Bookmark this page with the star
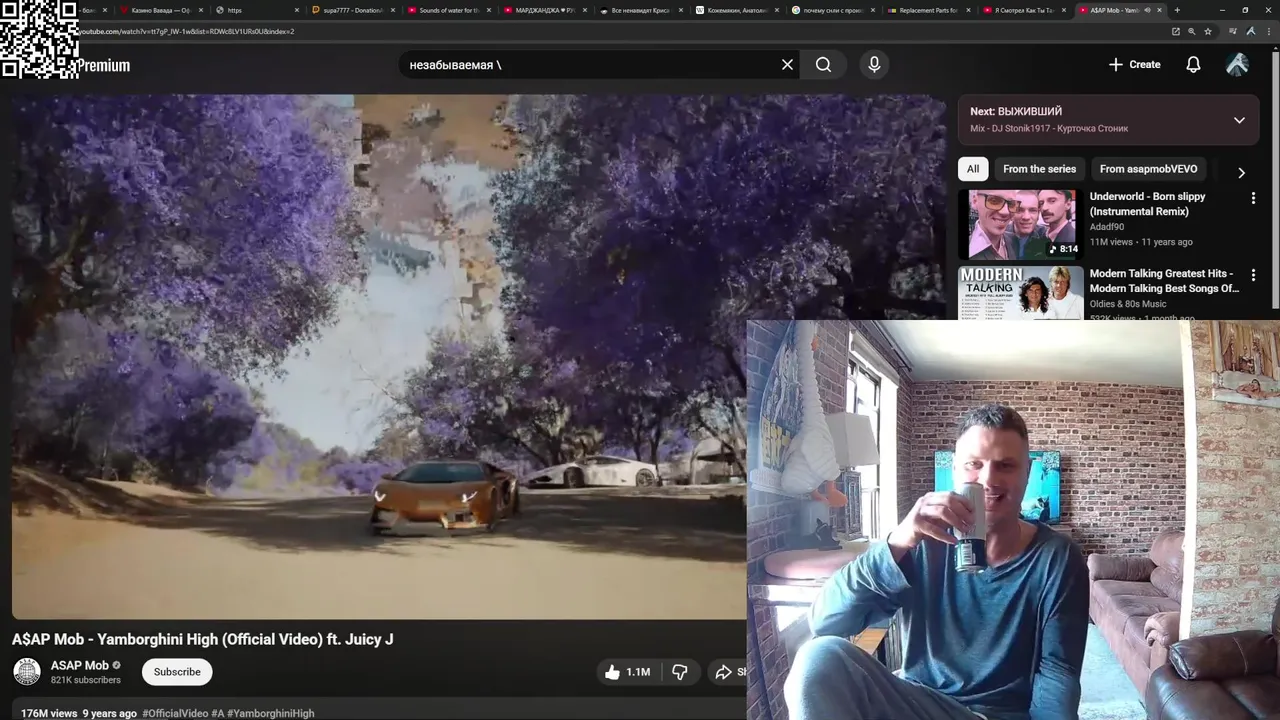 1207,31
